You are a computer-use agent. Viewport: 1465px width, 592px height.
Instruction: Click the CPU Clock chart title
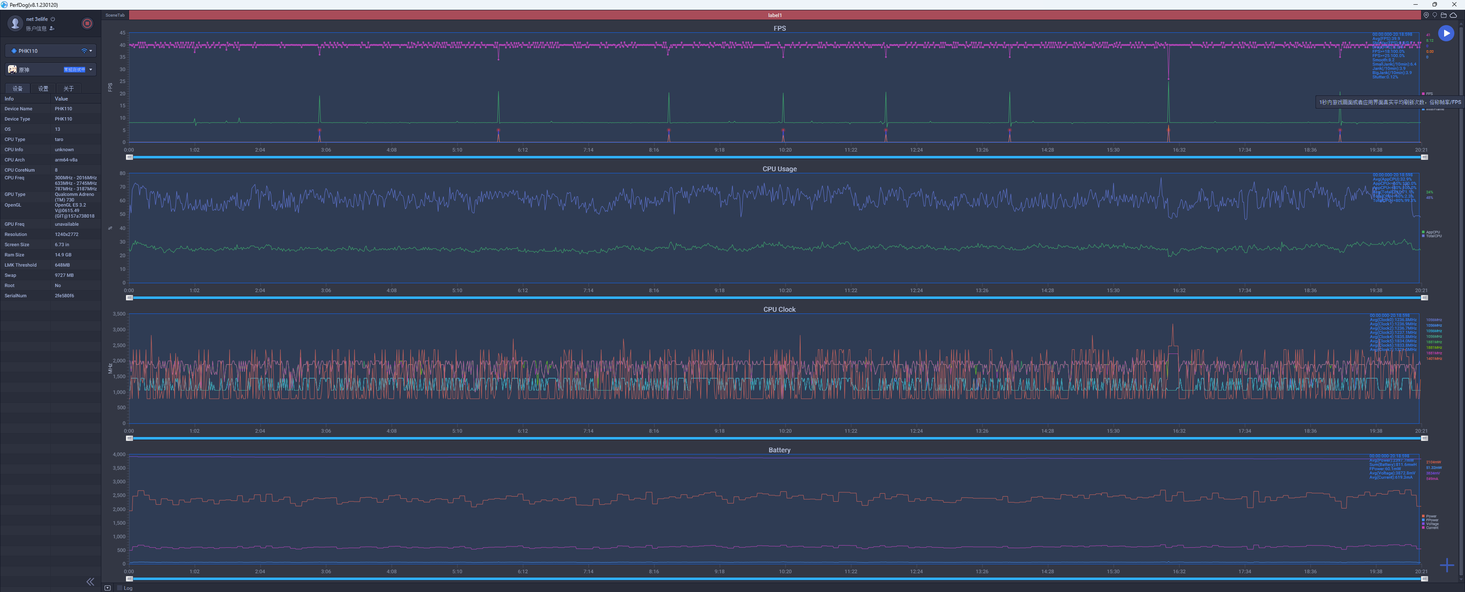click(x=779, y=309)
